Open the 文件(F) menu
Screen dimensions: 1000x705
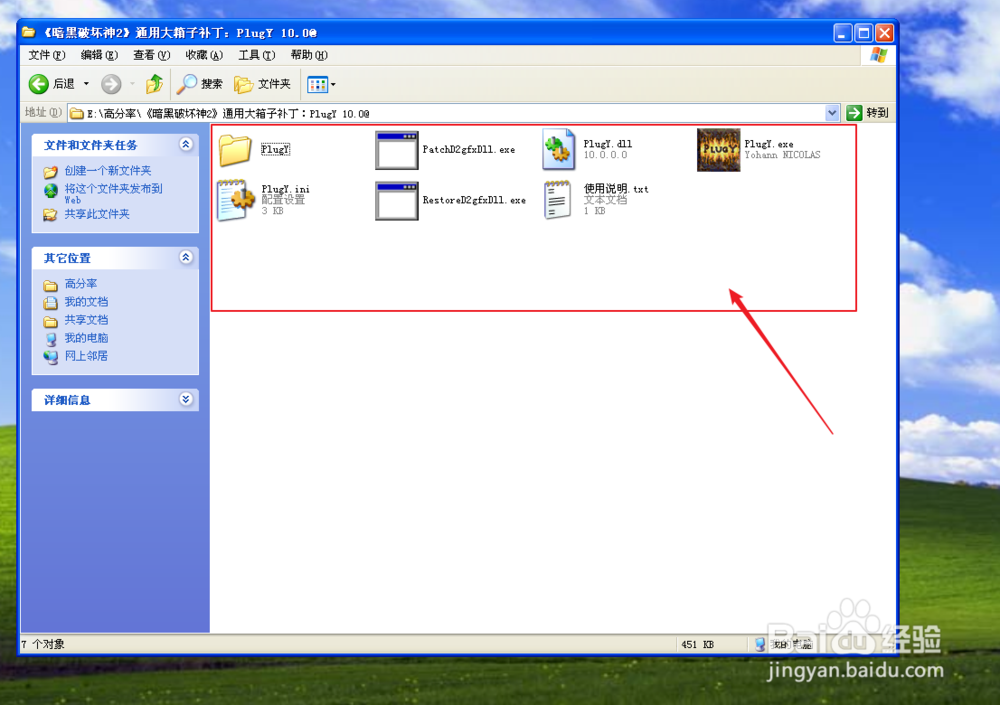pyautogui.click(x=47, y=55)
